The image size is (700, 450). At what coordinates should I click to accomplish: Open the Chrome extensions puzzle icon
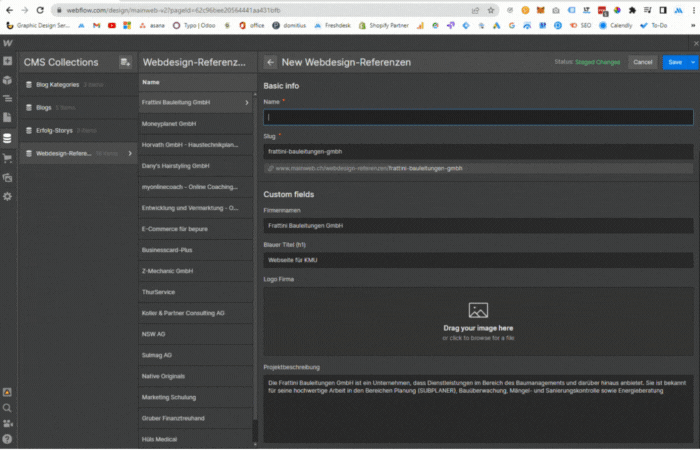(632, 10)
